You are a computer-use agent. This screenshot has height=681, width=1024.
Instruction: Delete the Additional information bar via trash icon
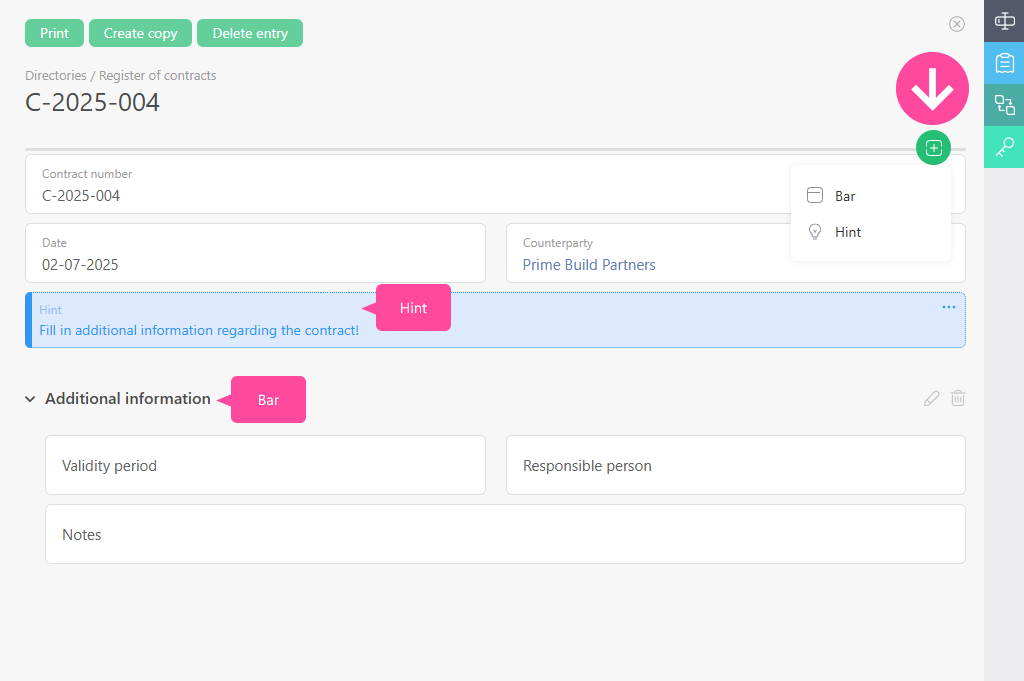[x=957, y=399]
